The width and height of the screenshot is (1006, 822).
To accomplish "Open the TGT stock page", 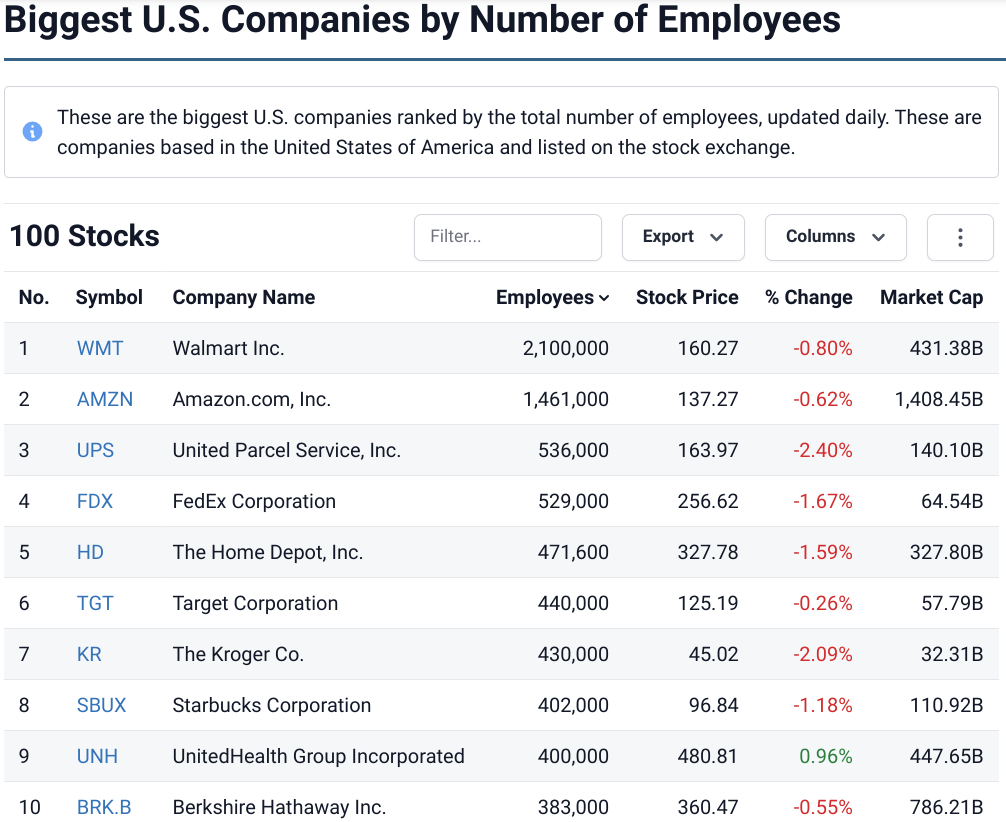I will (95, 603).
